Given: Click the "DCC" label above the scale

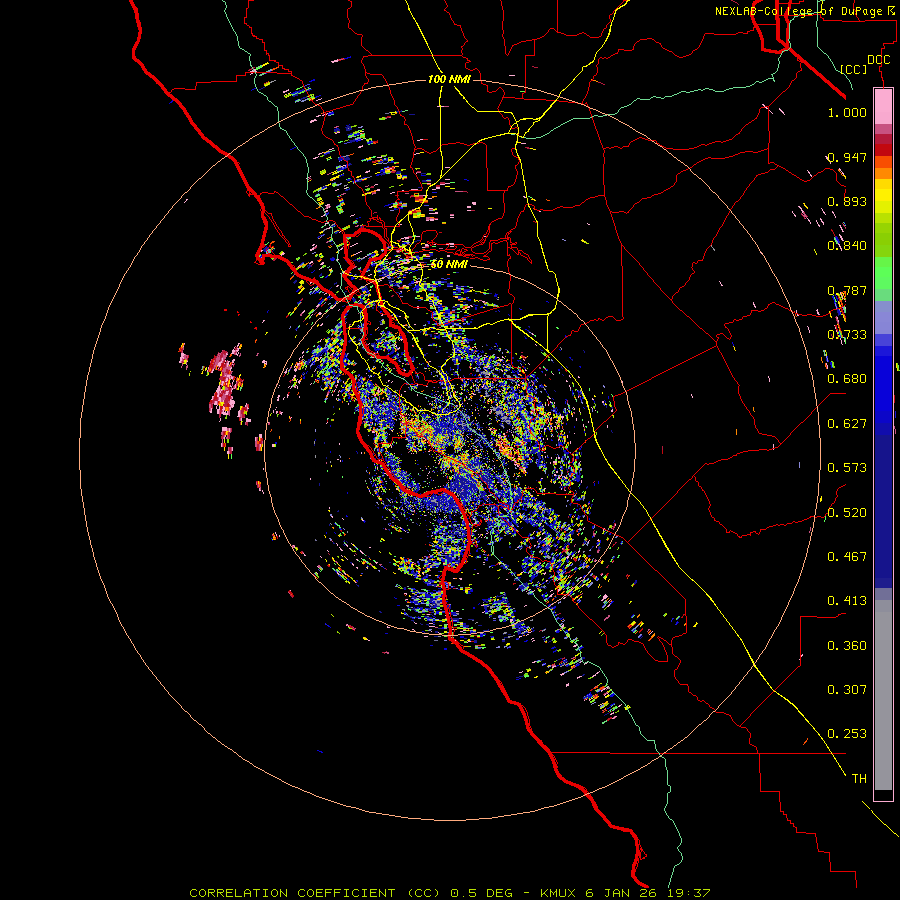Looking at the screenshot, I should coord(878,60).
